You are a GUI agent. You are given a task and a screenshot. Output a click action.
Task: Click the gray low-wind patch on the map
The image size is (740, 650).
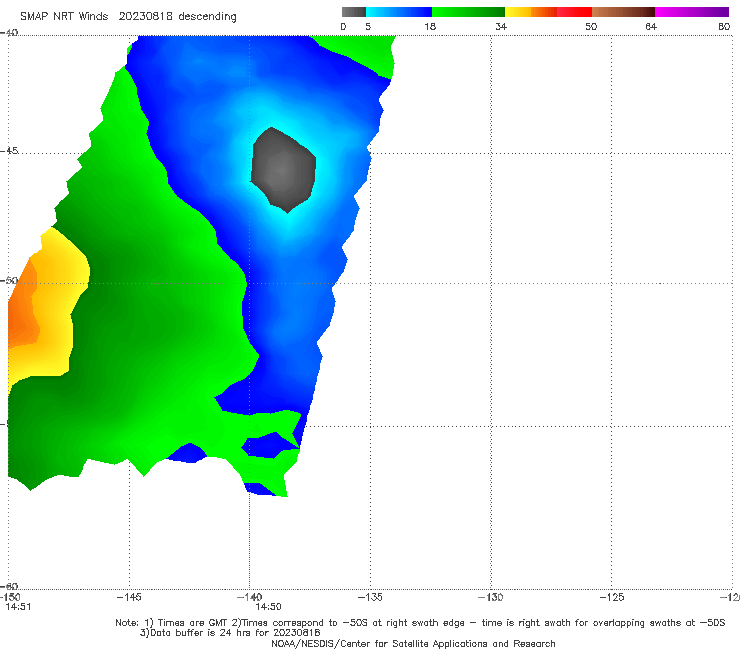pos(283,170)
